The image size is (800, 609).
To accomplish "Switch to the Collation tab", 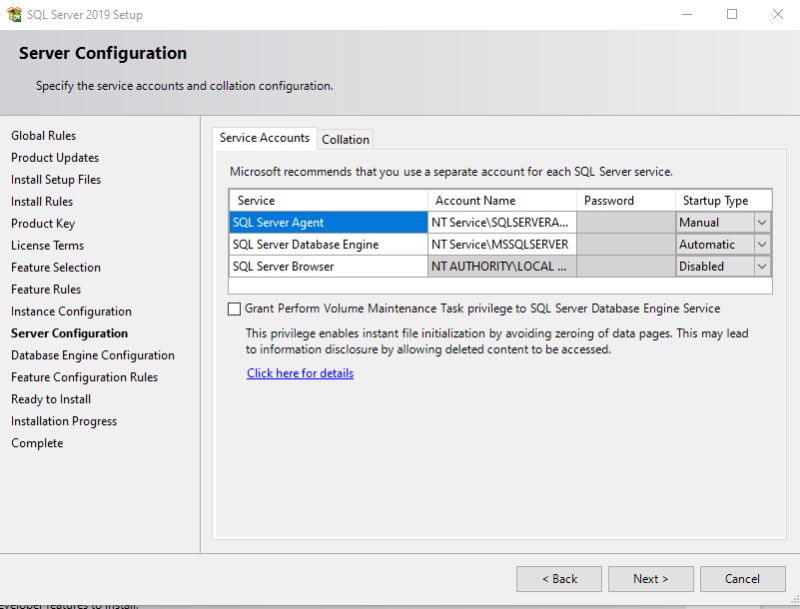I will pos(345,139).
